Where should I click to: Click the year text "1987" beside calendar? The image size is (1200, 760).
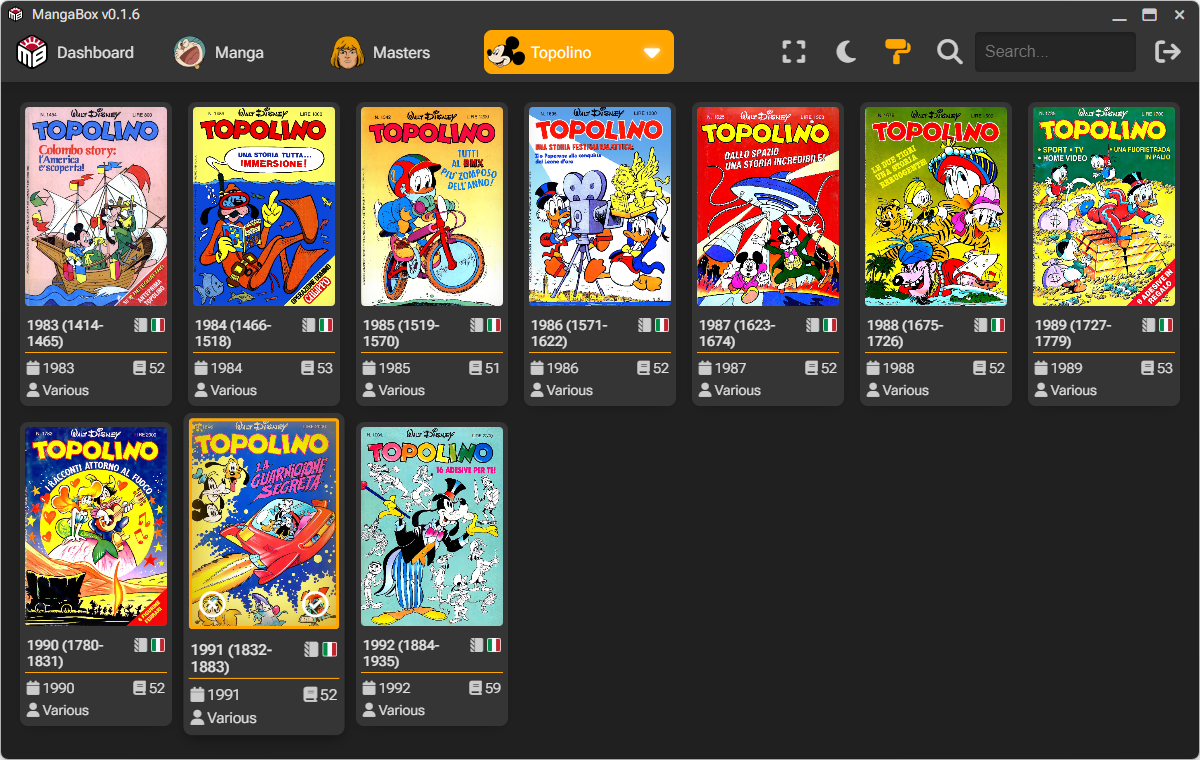click(731, 368)
